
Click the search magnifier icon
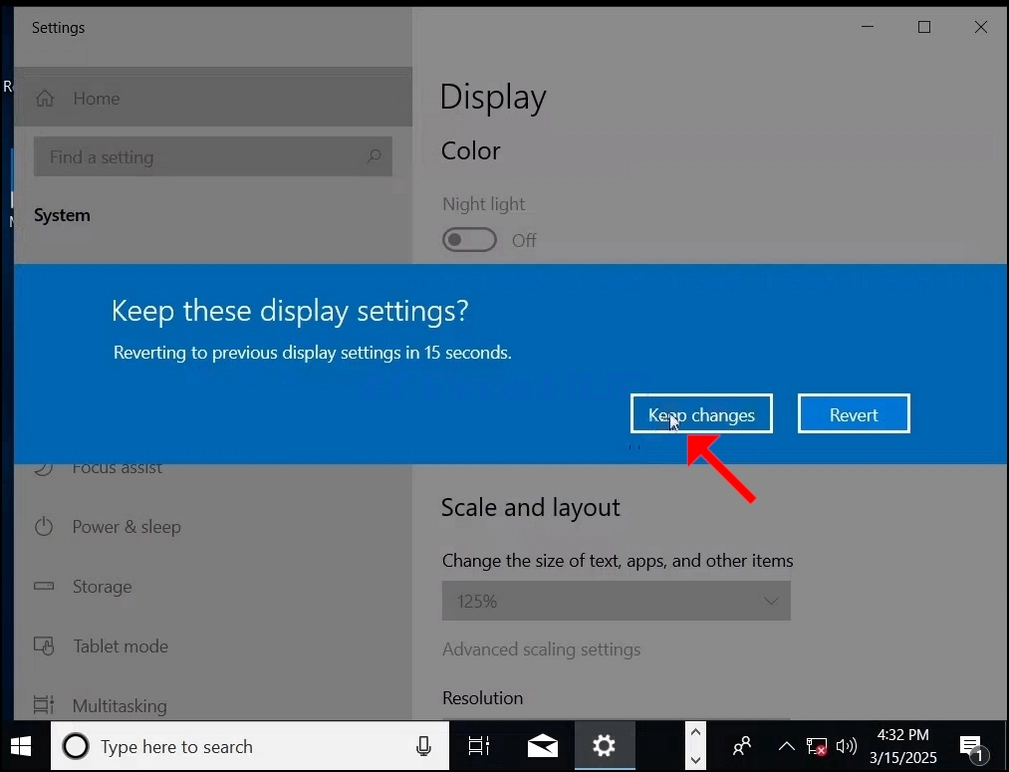[x=374, y=156]
